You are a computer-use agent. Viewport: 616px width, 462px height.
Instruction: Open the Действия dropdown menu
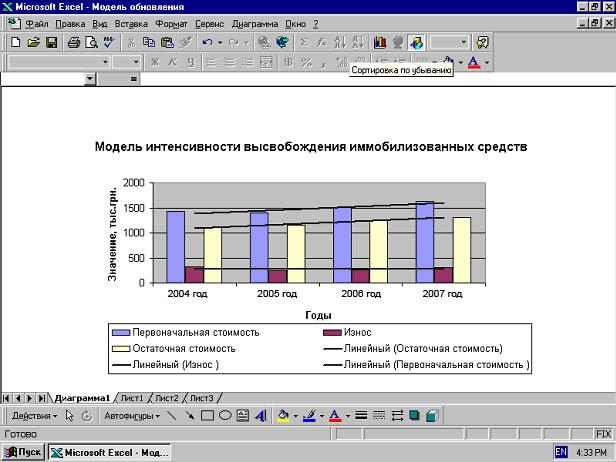(35, 416)
